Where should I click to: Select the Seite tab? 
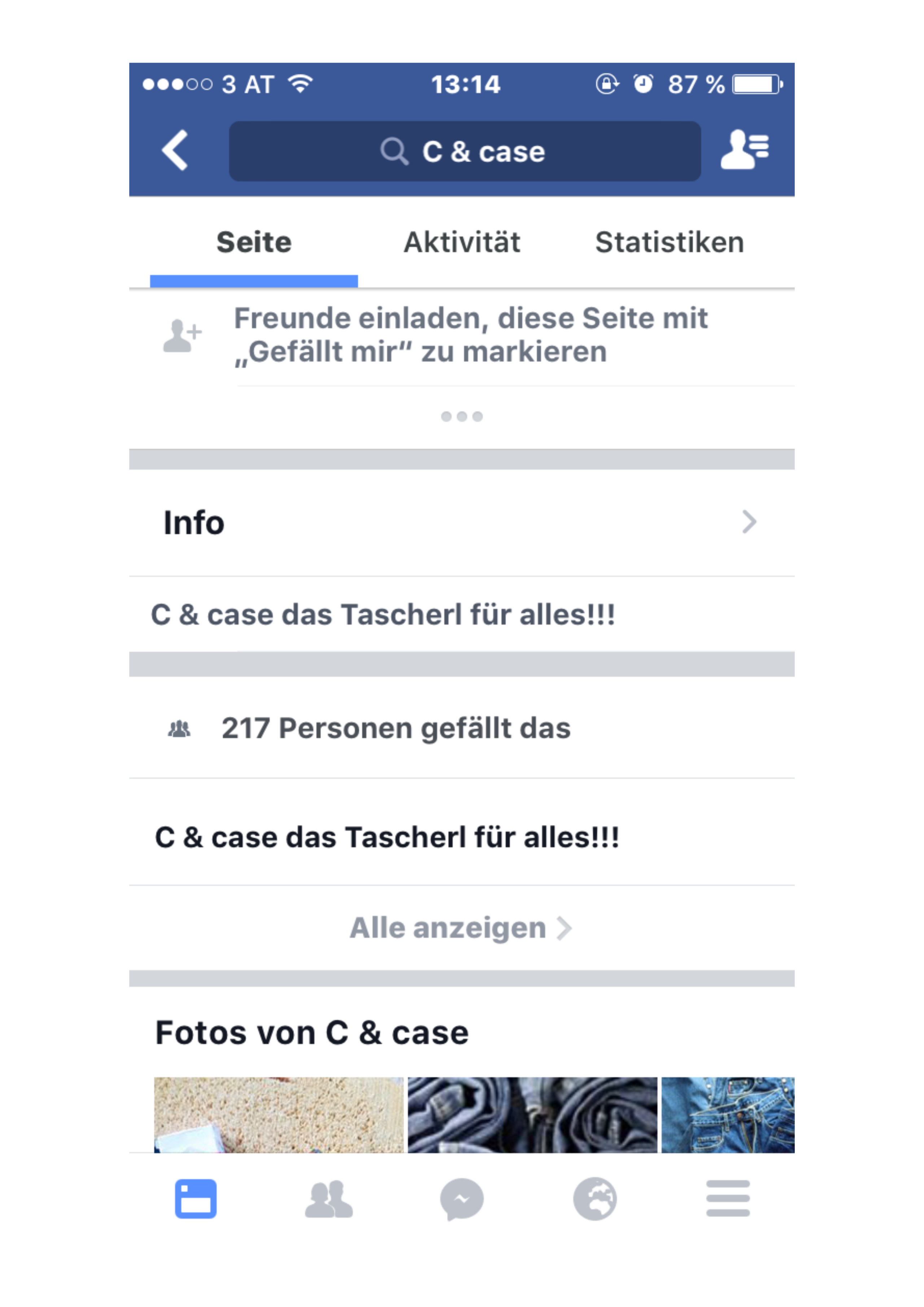point(254,243)
